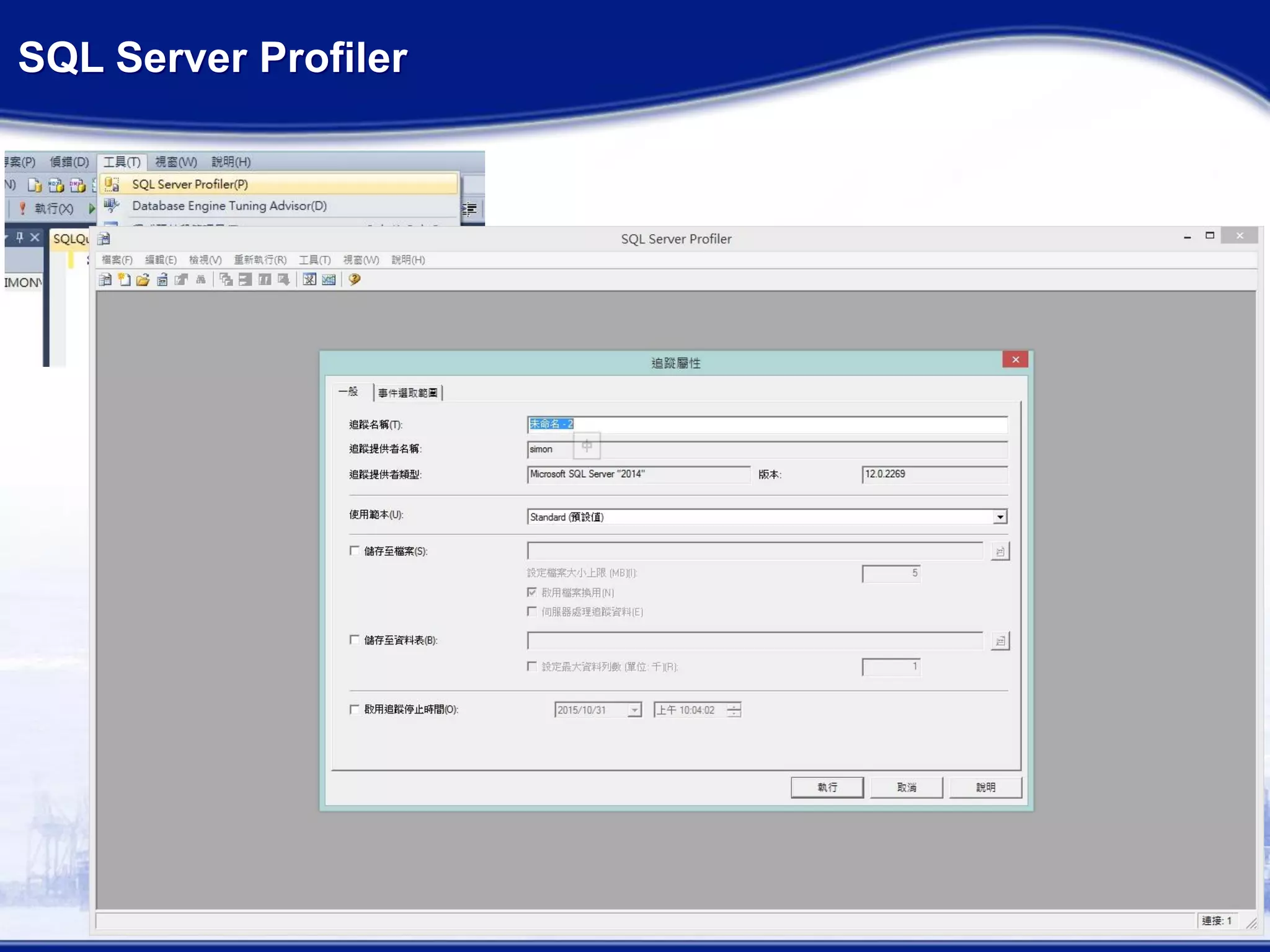Click the 說明 (Help) button in dialog
The height and width of the screenshot is (952, 1270).
[985, 787]
